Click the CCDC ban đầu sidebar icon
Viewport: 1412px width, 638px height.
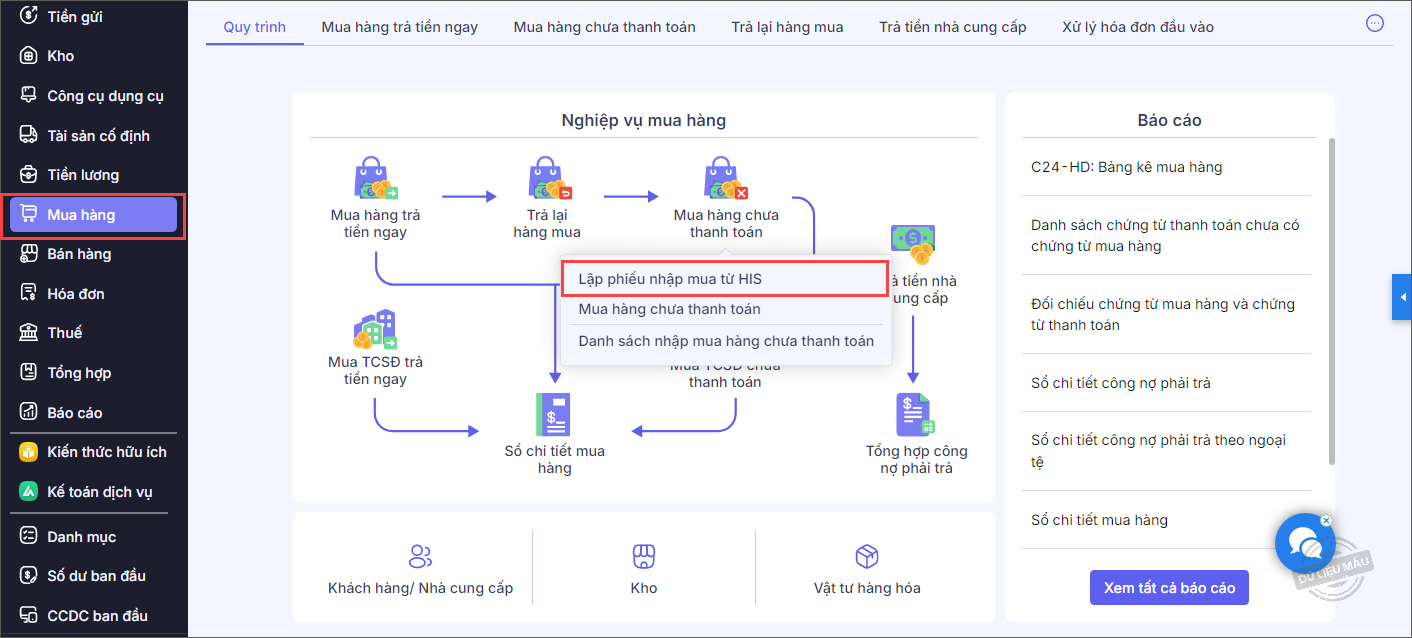tap(29, 615)
